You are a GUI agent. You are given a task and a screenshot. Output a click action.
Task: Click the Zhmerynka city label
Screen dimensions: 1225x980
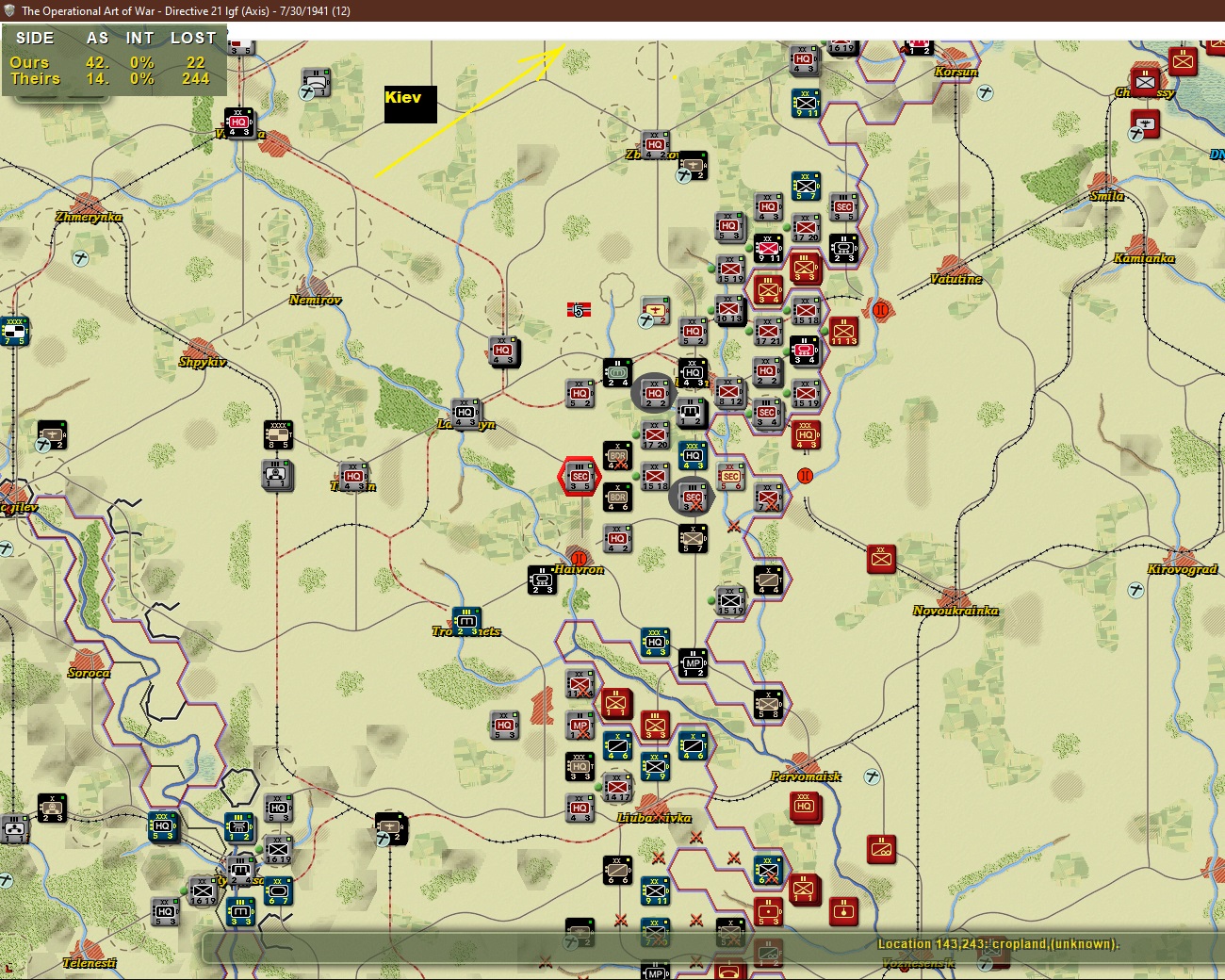[x=89, y=217]
